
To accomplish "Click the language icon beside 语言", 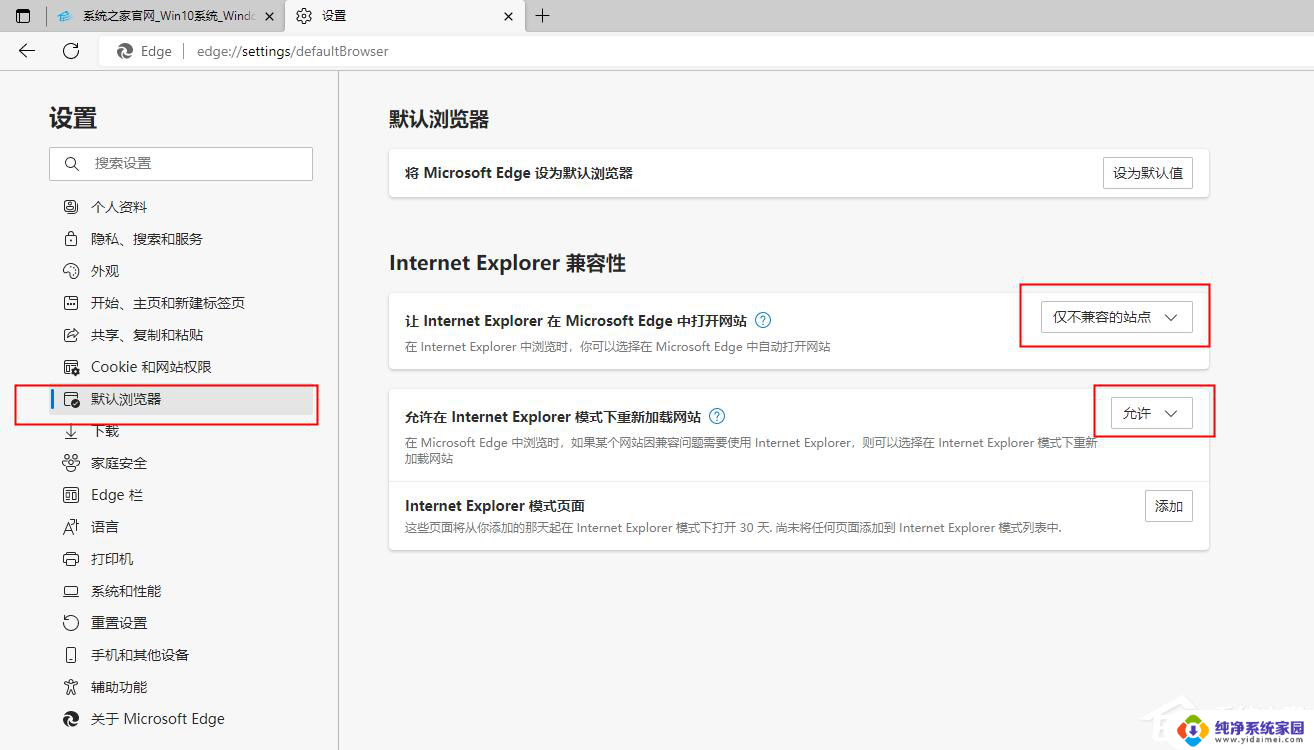I will tap(71, 527).
